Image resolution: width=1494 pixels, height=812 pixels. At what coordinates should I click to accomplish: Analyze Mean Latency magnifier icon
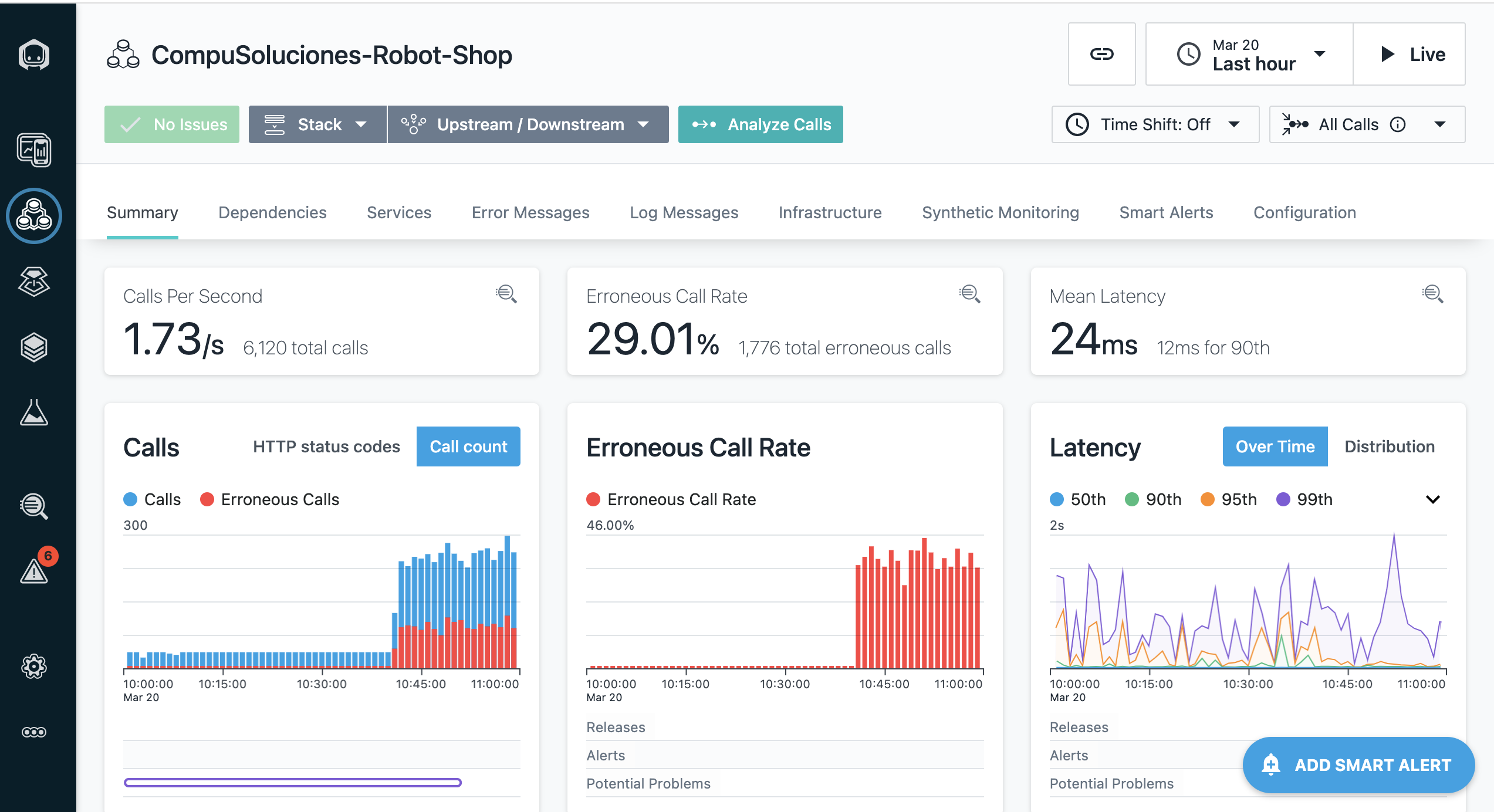click(1432, 294)
